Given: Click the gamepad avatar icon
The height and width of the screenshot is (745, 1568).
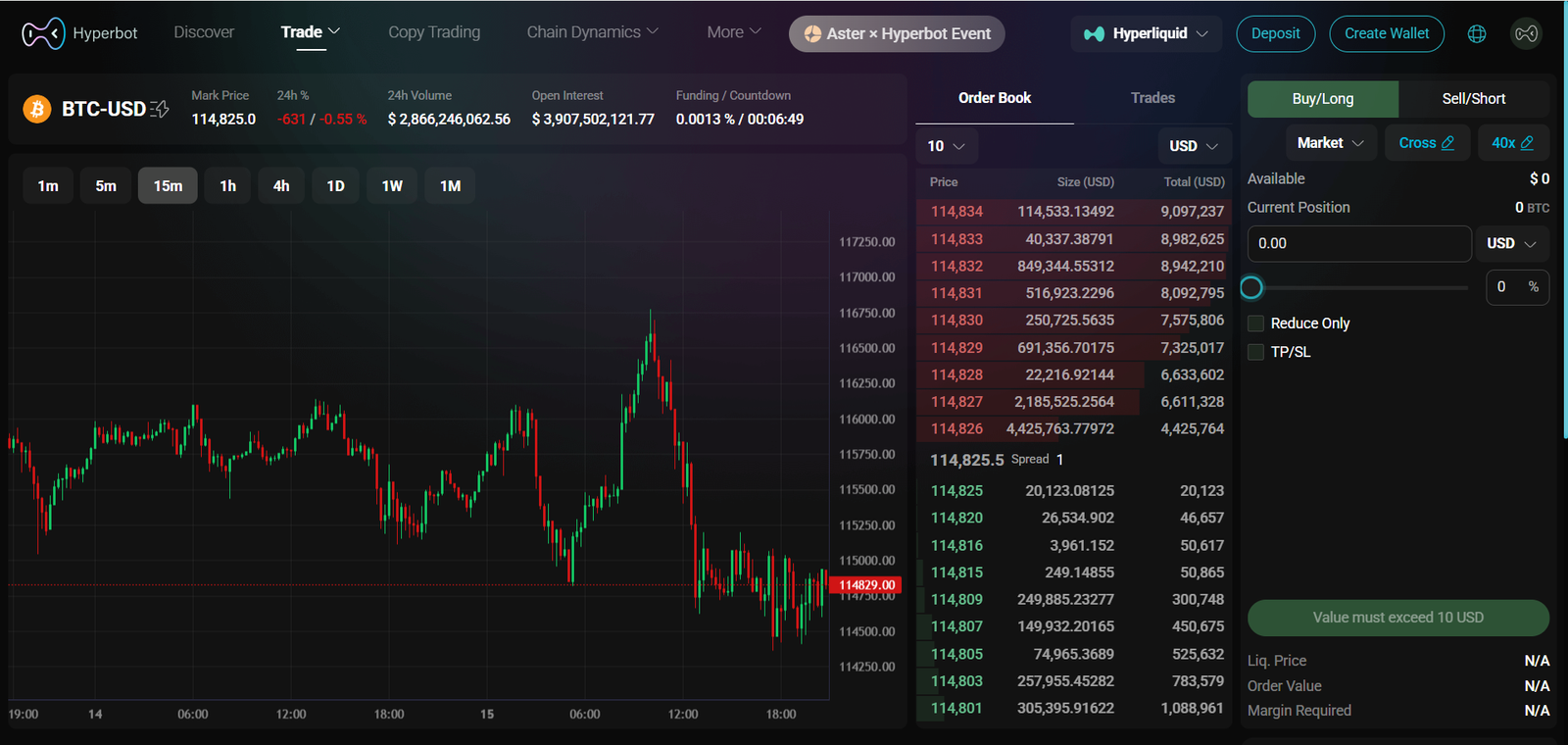Looking at the screenshot, I should tap(1526, 34).
